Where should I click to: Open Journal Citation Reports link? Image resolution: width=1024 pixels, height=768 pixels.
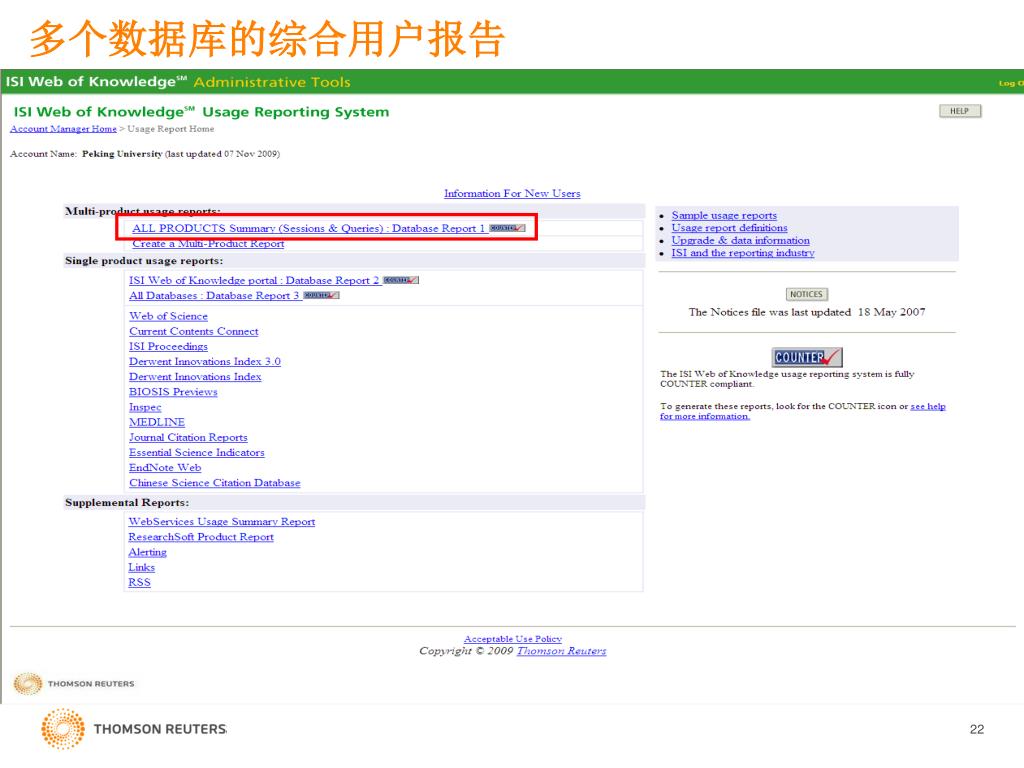pyautogui.click(x=188, y=438)
